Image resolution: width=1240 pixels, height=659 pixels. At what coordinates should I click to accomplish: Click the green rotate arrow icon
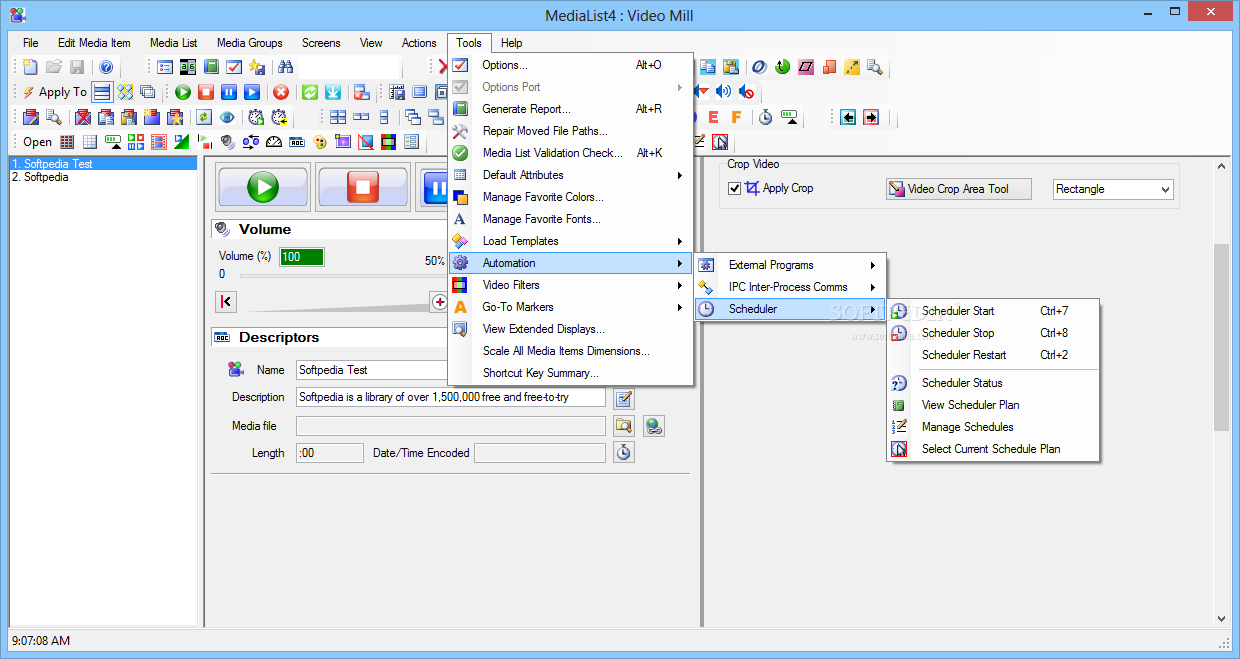point(782,67)
